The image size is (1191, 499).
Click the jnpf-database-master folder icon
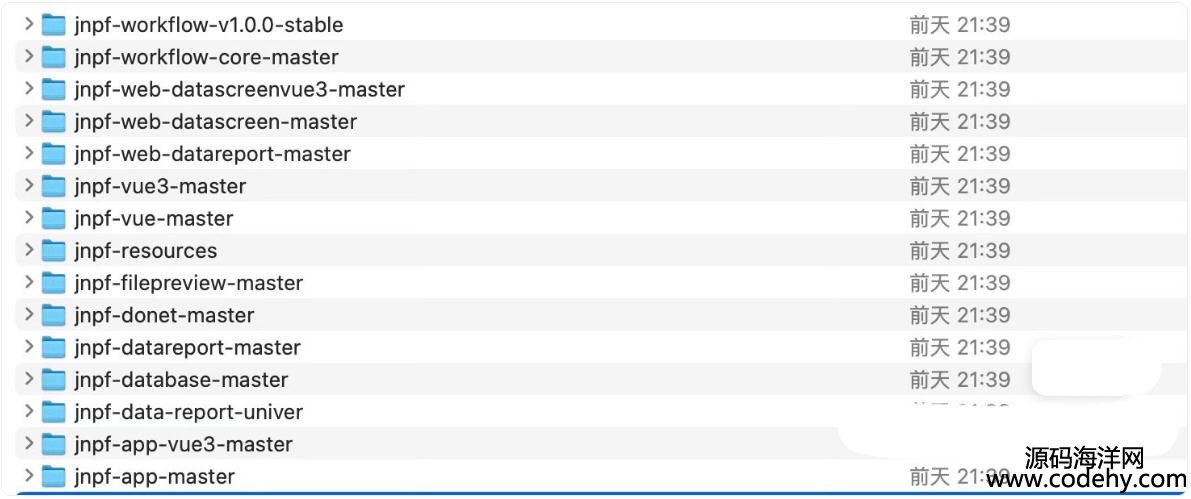(54, 379)
